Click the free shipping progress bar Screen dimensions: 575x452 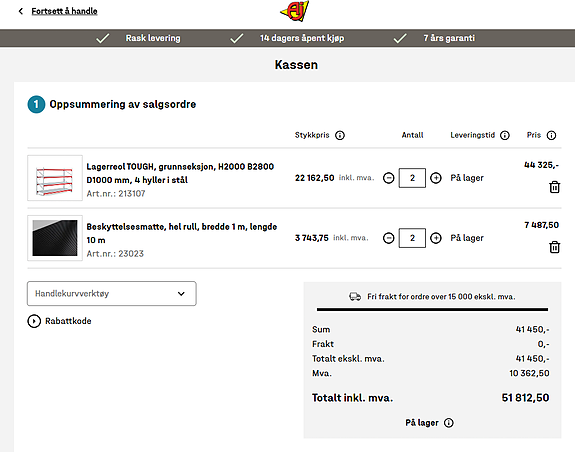pyautogui.click(x=432, y=310)
